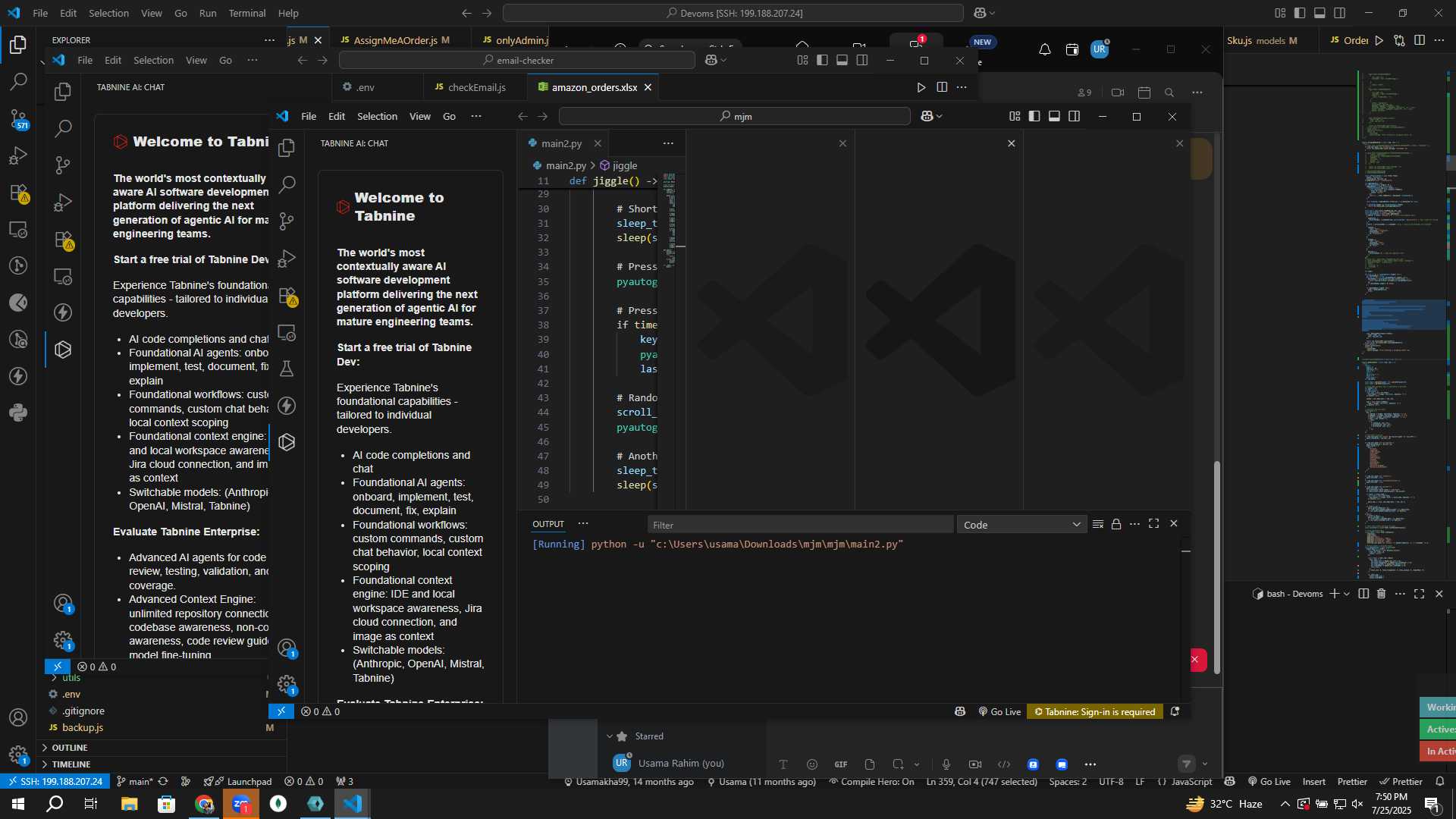Open Extensions view in the mjm window
The image size is (1456, 819).
[x=287, y=295]
